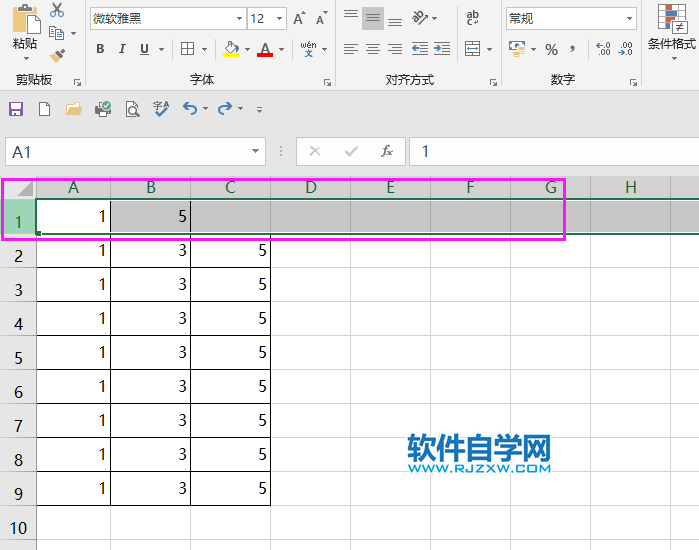Click the Select All corner triangle
699x550 pixels.
[25, 189]
